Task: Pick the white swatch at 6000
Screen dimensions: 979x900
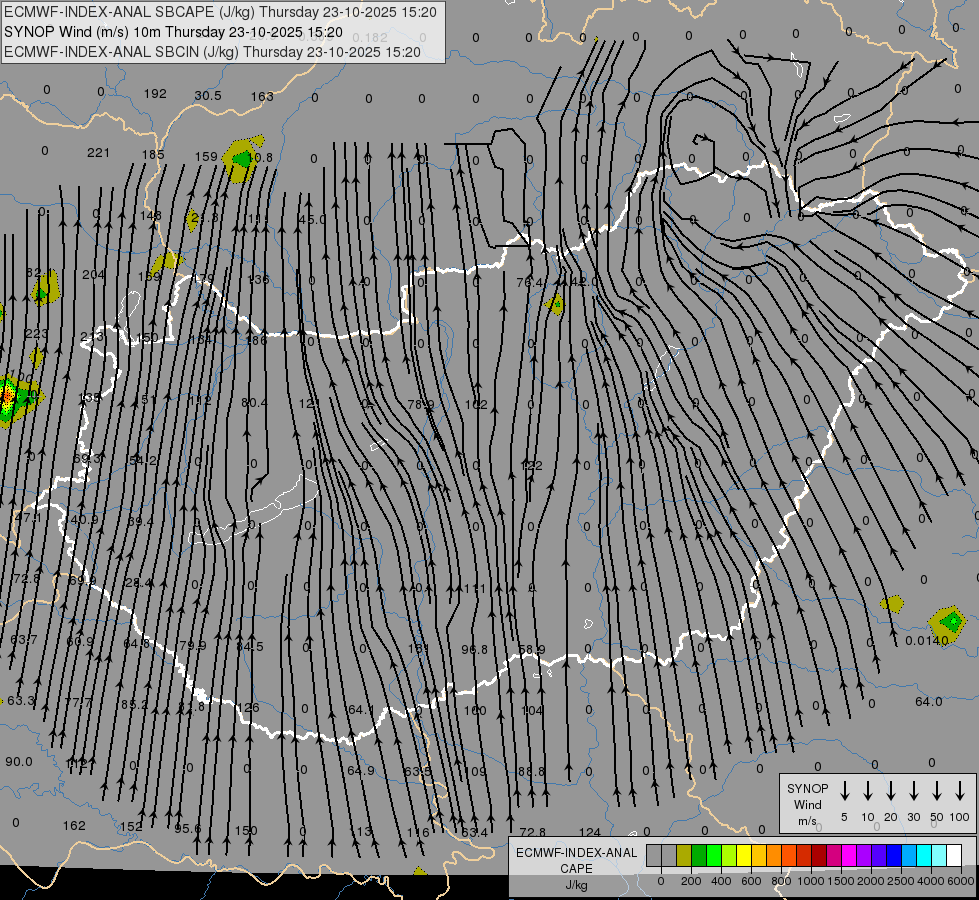Action: [x=954, y=856]
